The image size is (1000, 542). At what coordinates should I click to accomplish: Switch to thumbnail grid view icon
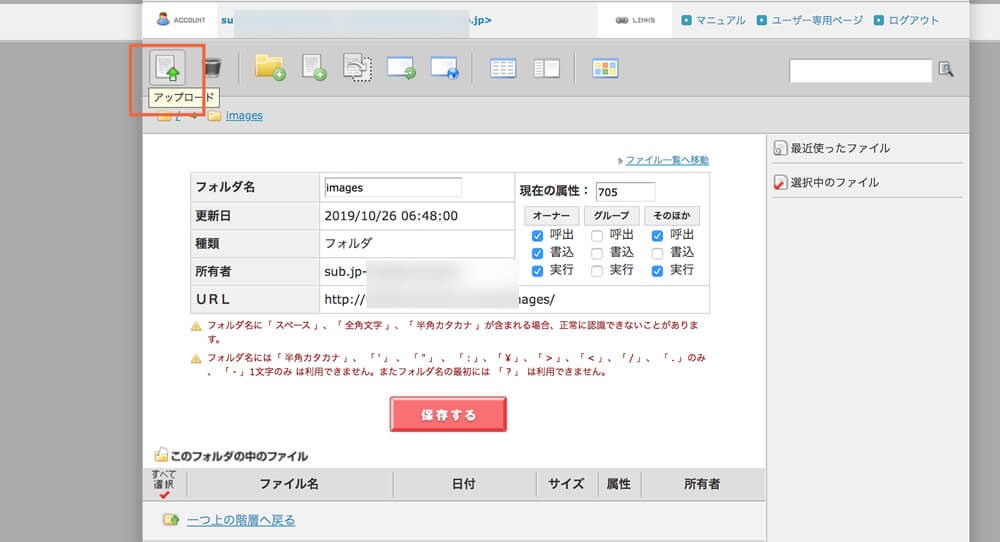coord(605,68)
